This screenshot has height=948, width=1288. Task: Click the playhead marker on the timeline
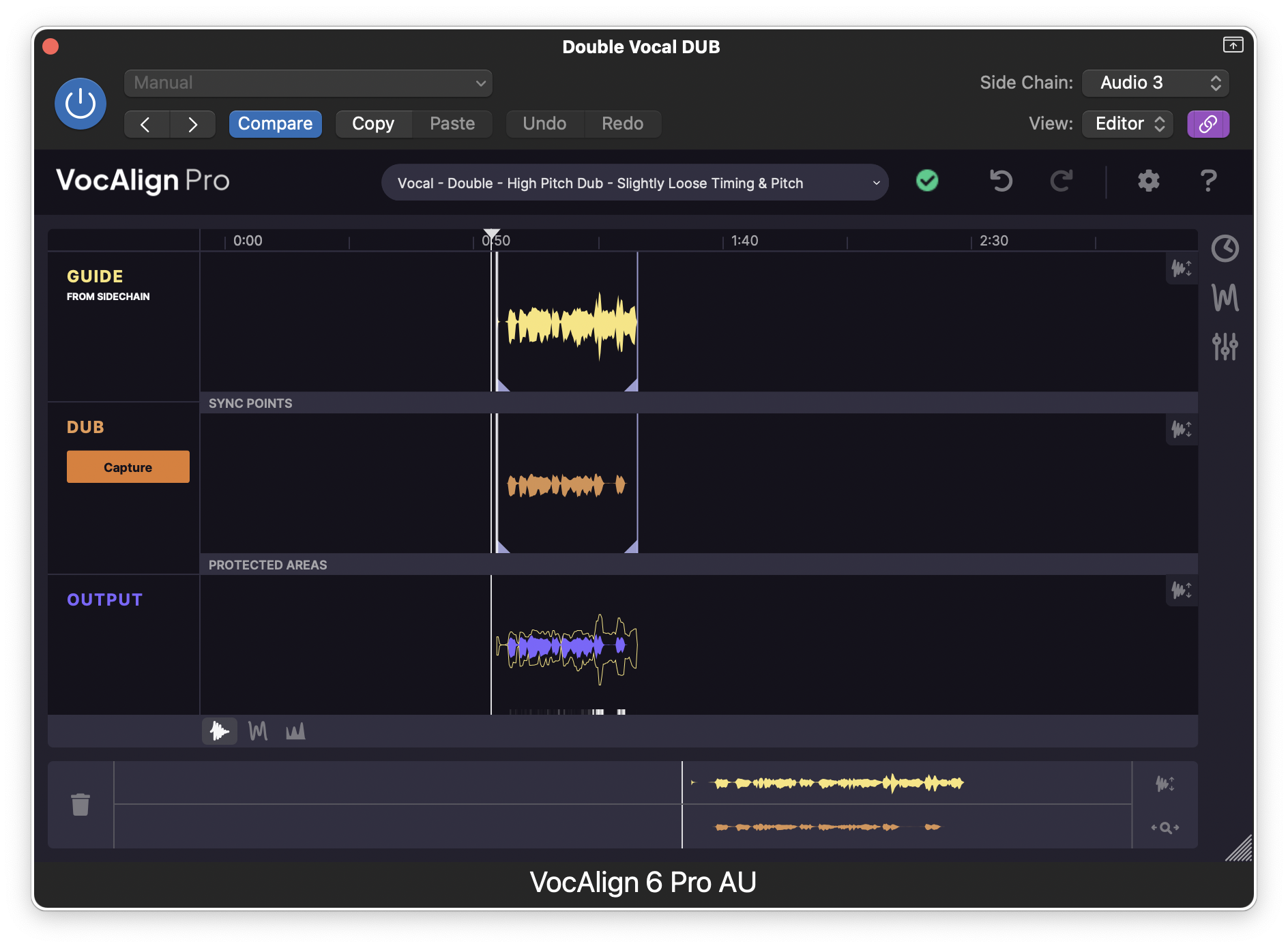(x=491, y=234)
